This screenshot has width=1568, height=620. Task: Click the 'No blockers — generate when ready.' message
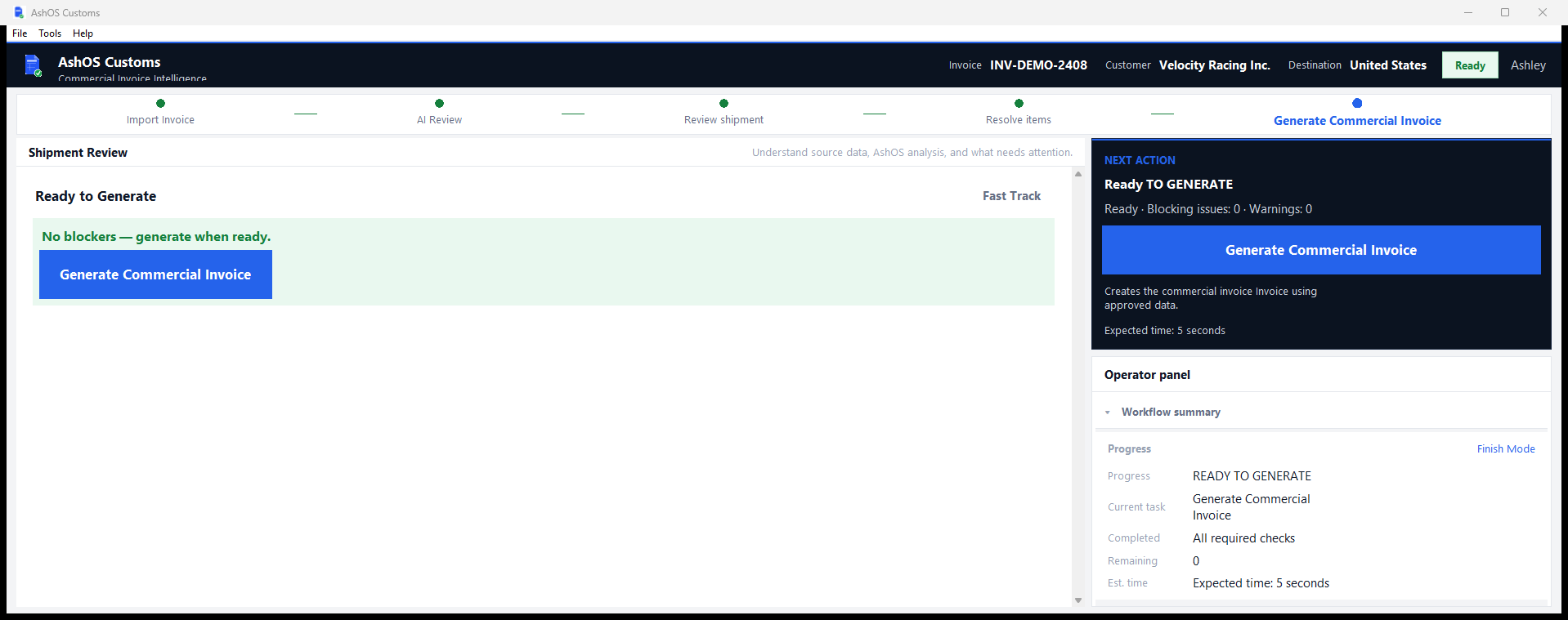(156, 237)
